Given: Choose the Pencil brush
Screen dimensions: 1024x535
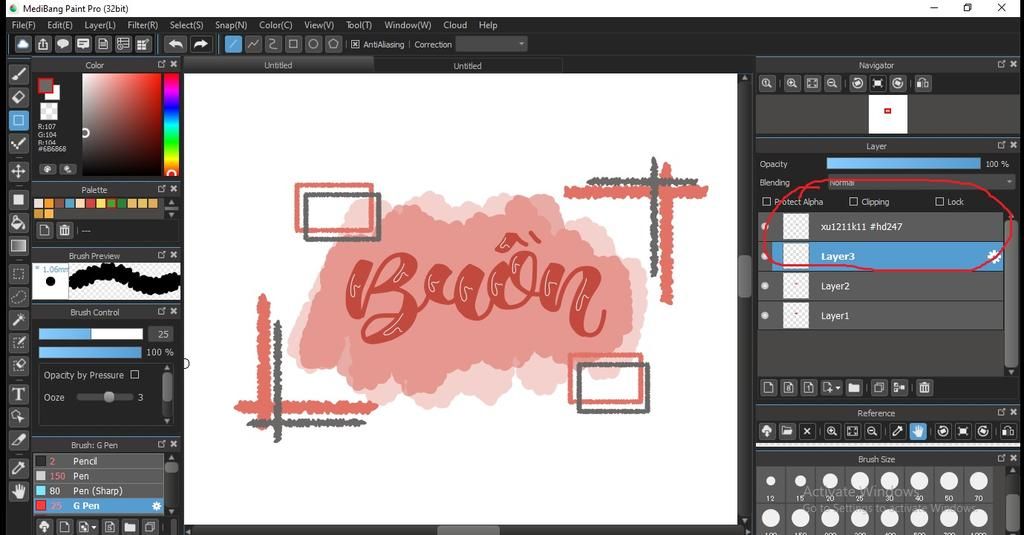Looking at the screenshot, I should point(99,461).
